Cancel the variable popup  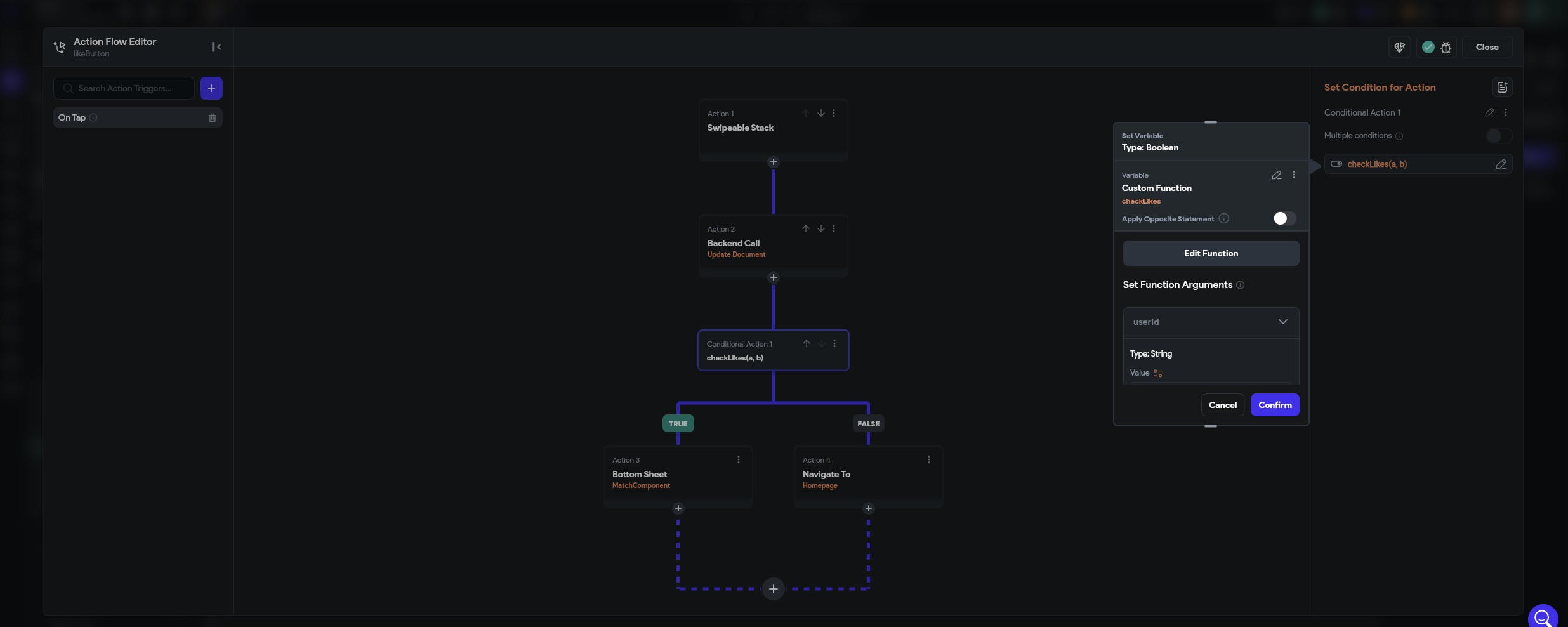click(1222, 405)
